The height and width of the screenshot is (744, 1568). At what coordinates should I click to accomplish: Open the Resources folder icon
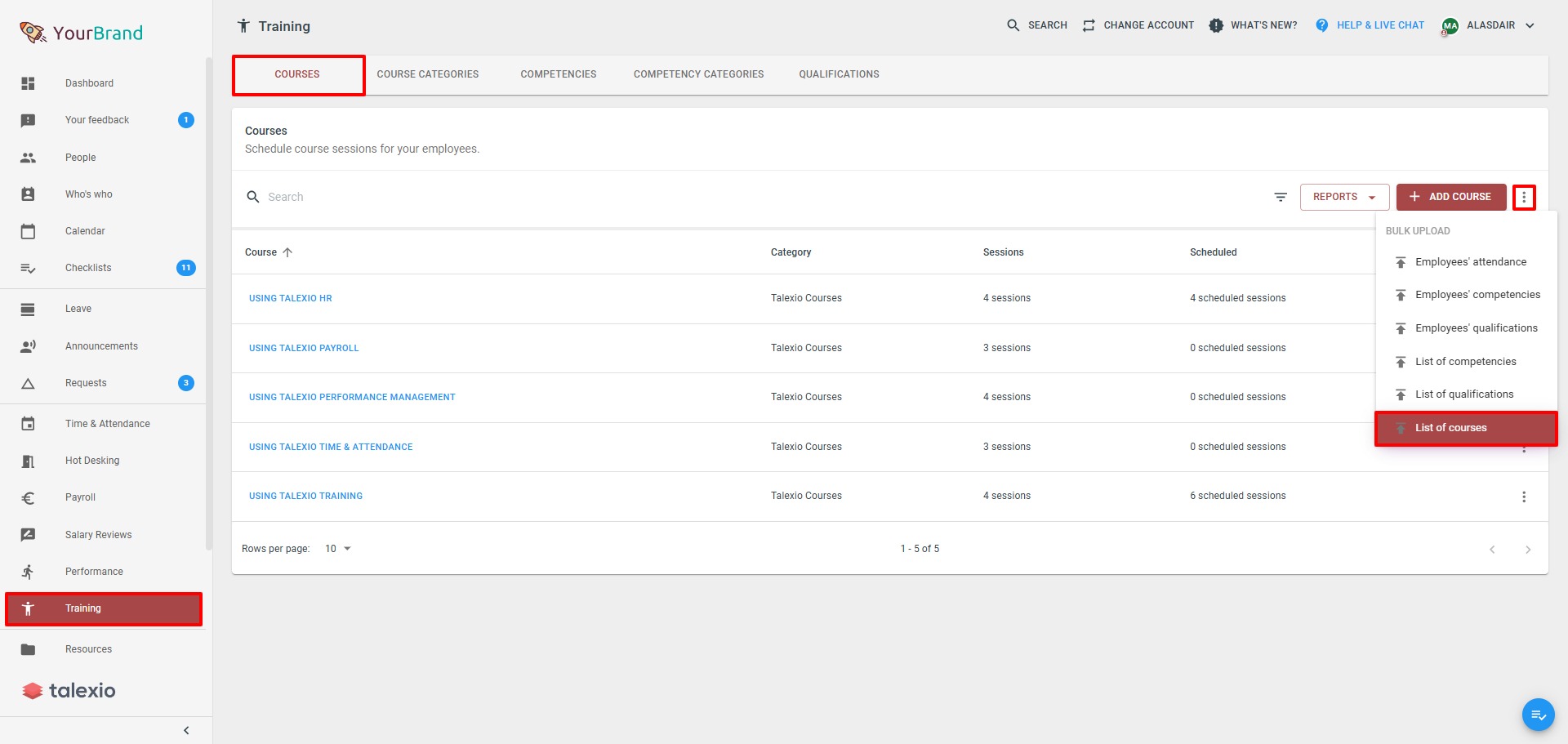[28, 649]
